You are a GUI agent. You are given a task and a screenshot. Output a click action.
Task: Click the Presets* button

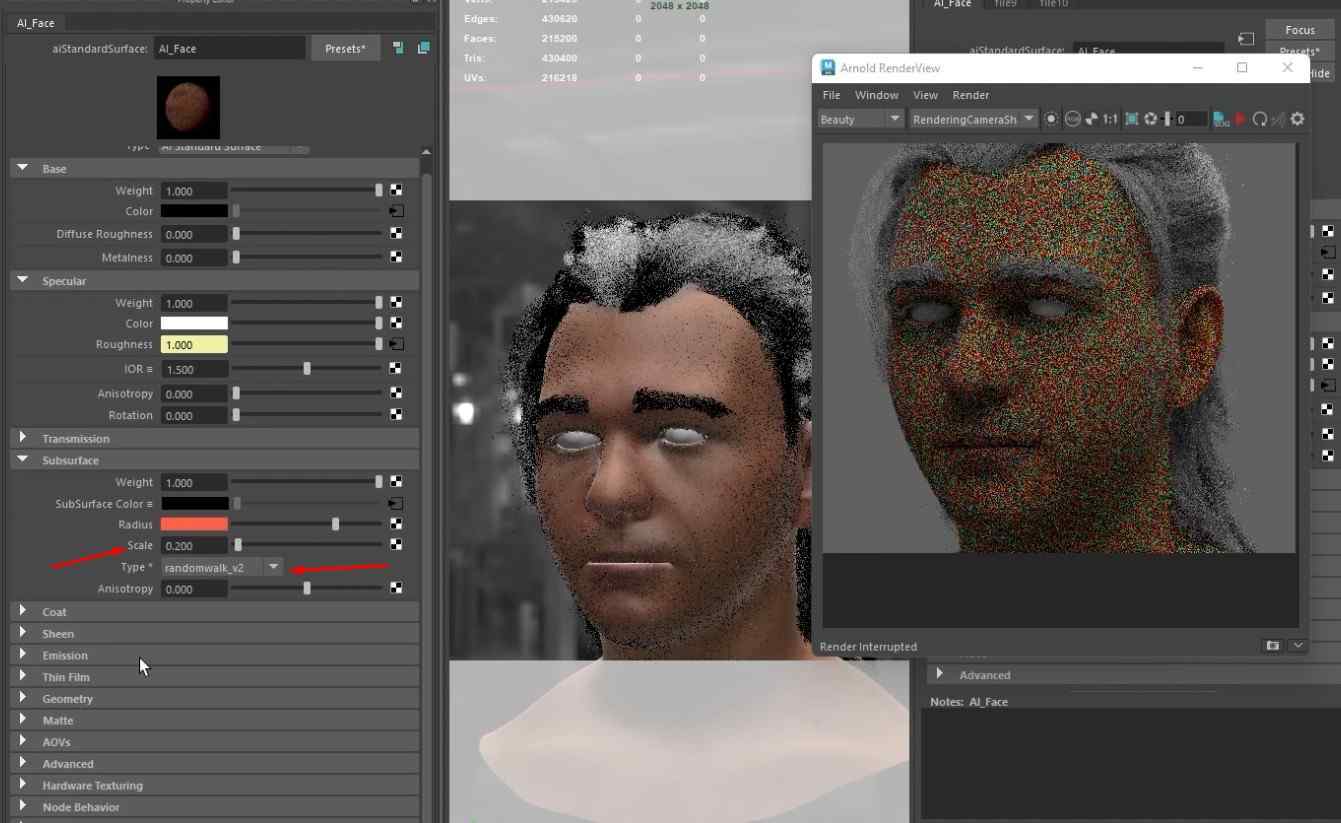click(x=345, y=48)
